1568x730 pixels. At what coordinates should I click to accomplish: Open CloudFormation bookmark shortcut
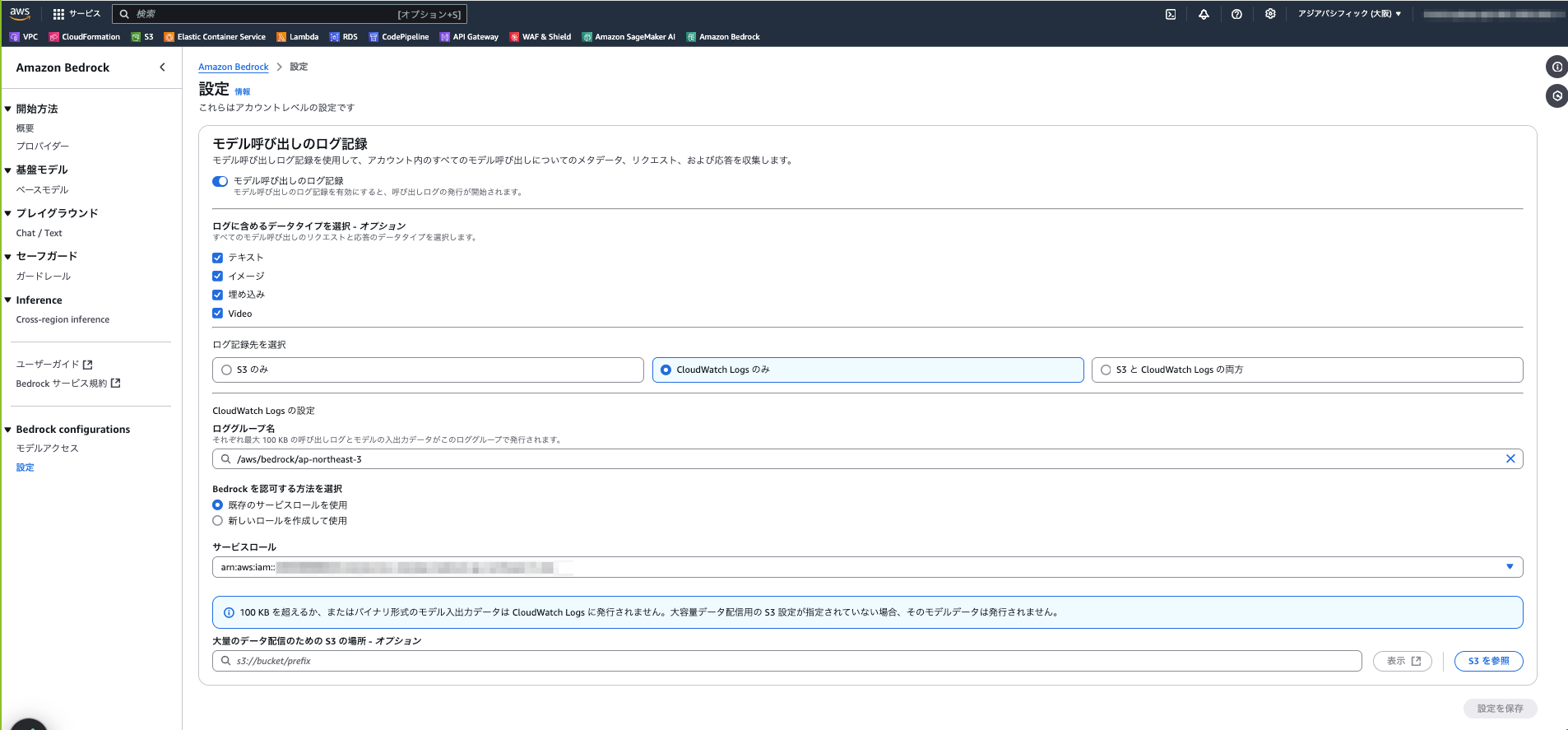pyautogui.click(x=85, y=37)
